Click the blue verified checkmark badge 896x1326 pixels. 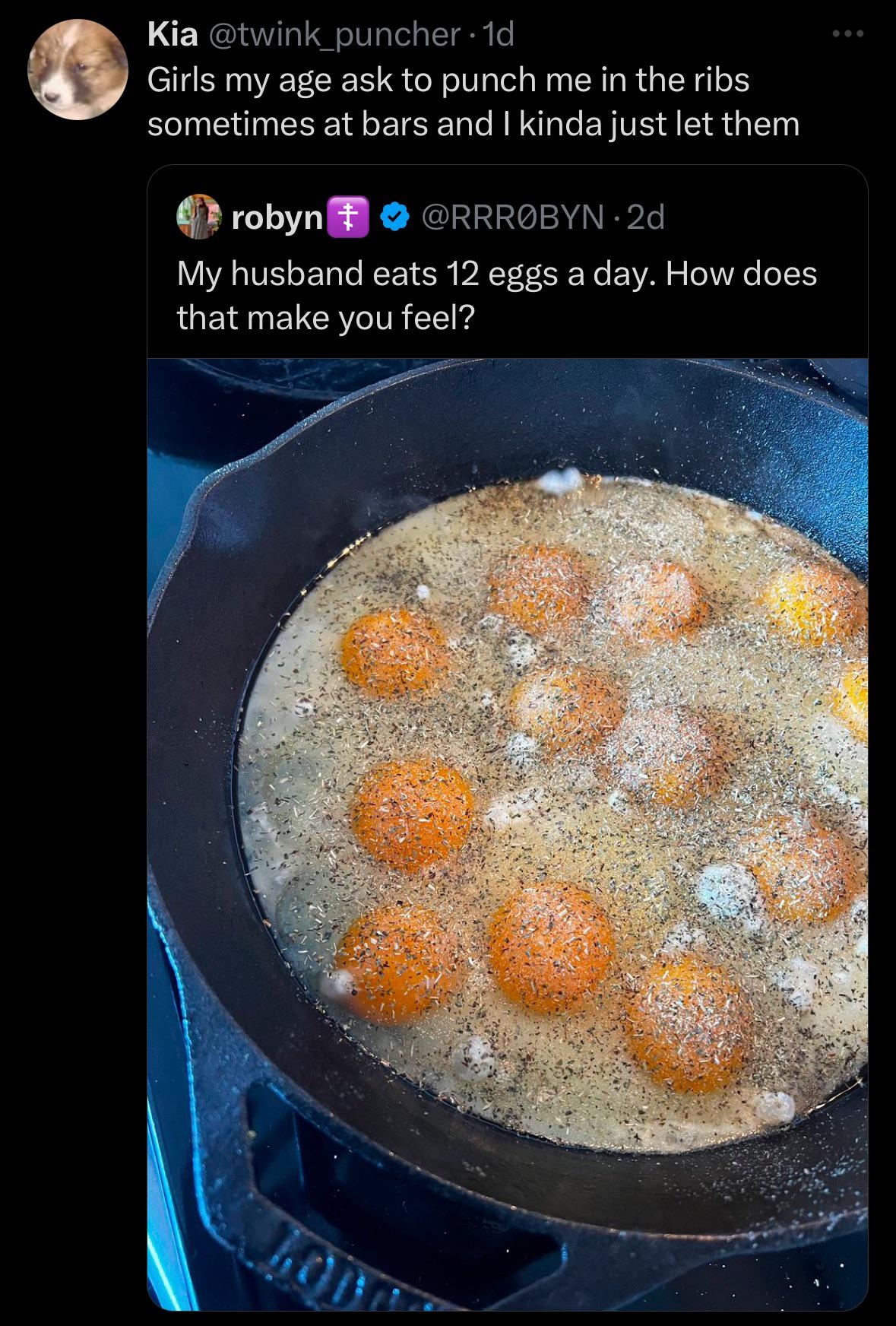point(393,219)
